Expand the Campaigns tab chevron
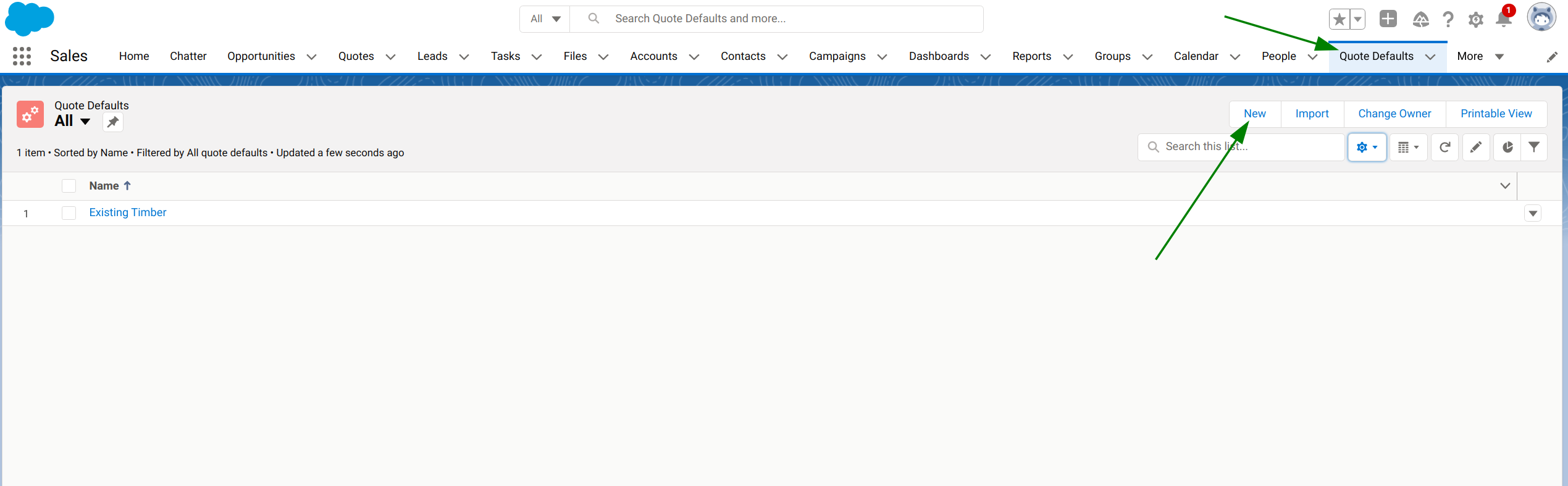Screen dimensions: 1568x486 click(x=883, y=57)
